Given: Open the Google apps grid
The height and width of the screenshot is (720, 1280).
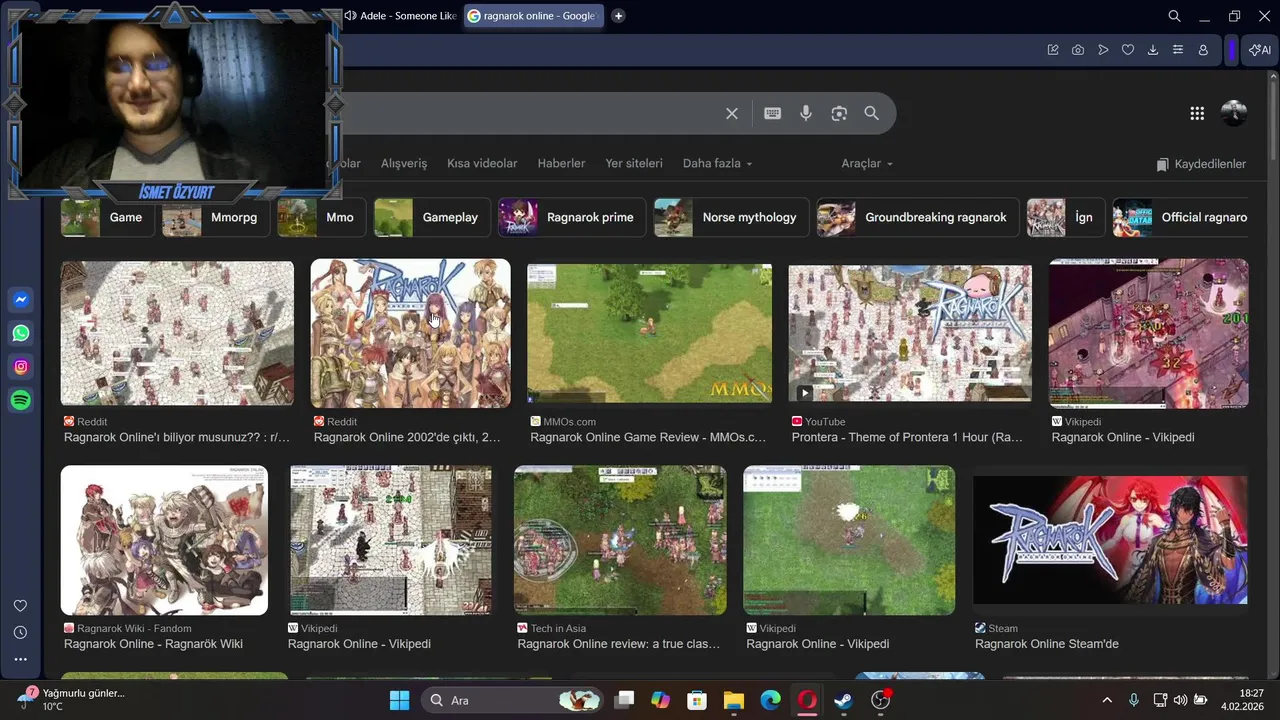Looking at the screenshot, I should (x=1197, y=114).
